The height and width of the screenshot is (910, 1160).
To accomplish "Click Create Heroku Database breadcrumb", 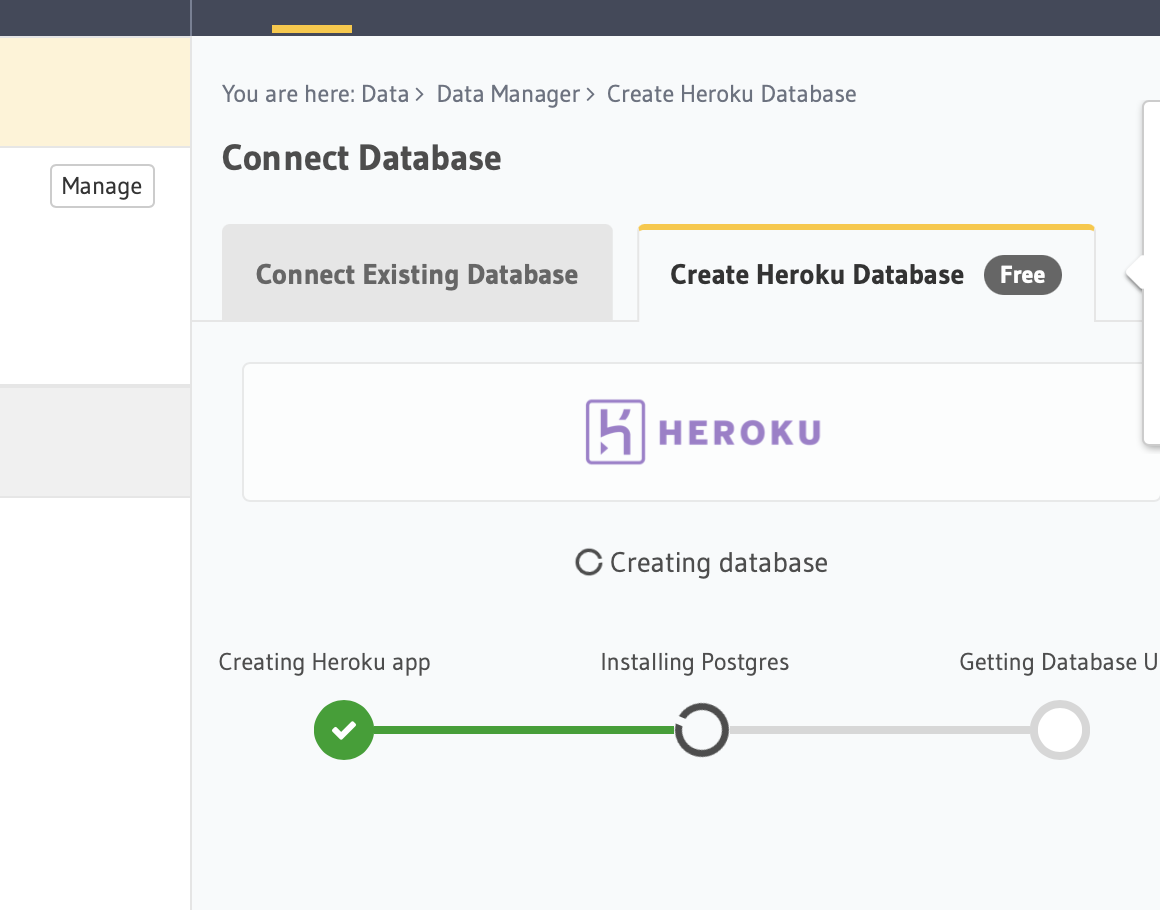I will pos(731,94).
